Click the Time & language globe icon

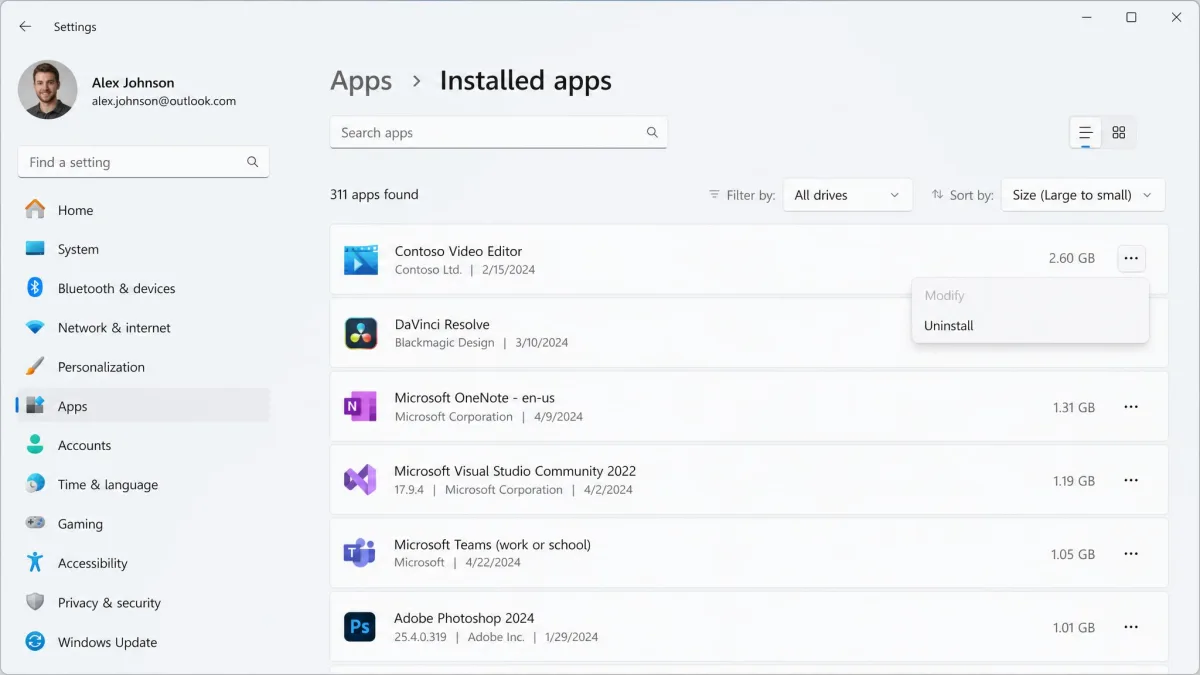click(x=35, y=484)
